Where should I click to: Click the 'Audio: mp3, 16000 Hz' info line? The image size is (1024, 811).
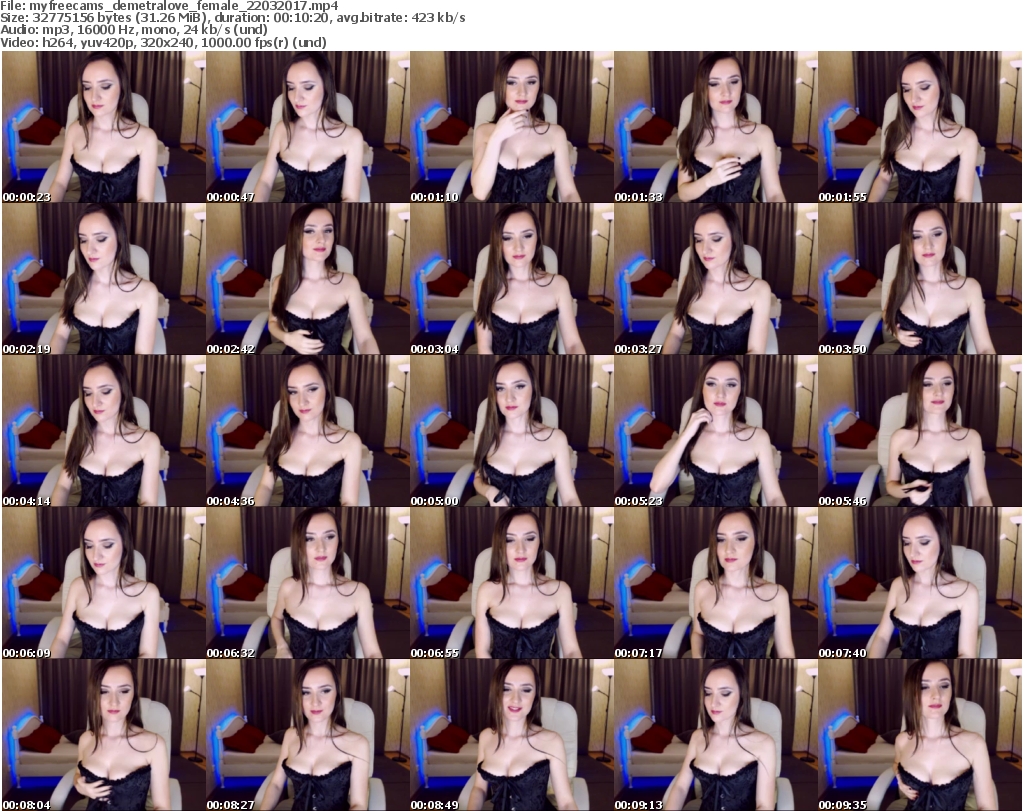coord(134,30)
